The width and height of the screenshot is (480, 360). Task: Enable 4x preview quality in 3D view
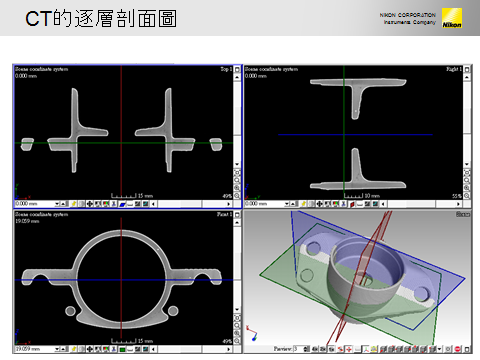(315, 349)
